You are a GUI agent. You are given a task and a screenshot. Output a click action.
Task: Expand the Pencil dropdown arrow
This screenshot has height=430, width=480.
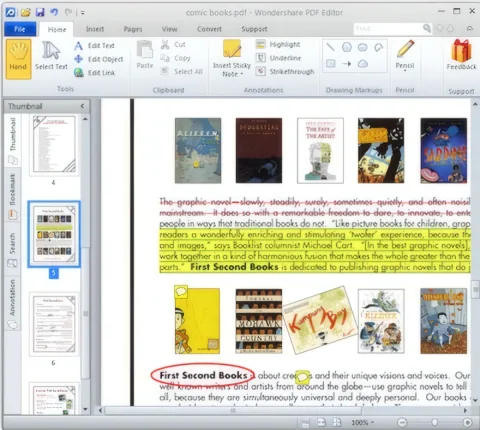coord(405,71)
